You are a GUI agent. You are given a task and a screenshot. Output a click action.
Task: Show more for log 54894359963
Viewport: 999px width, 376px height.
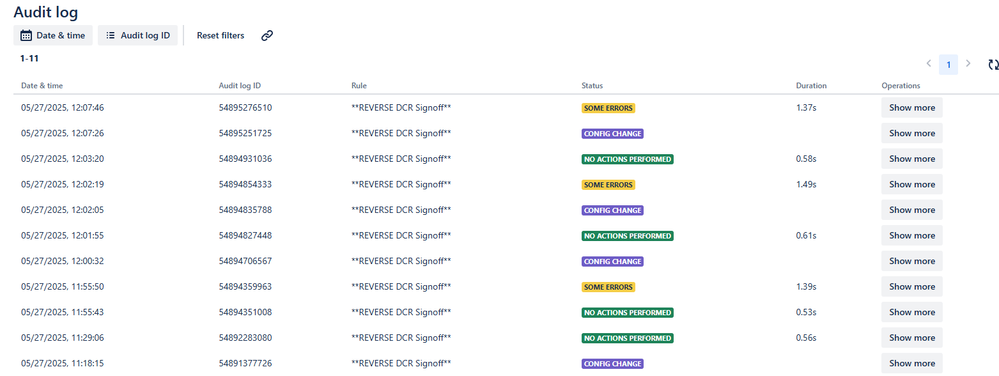point(912,287)
